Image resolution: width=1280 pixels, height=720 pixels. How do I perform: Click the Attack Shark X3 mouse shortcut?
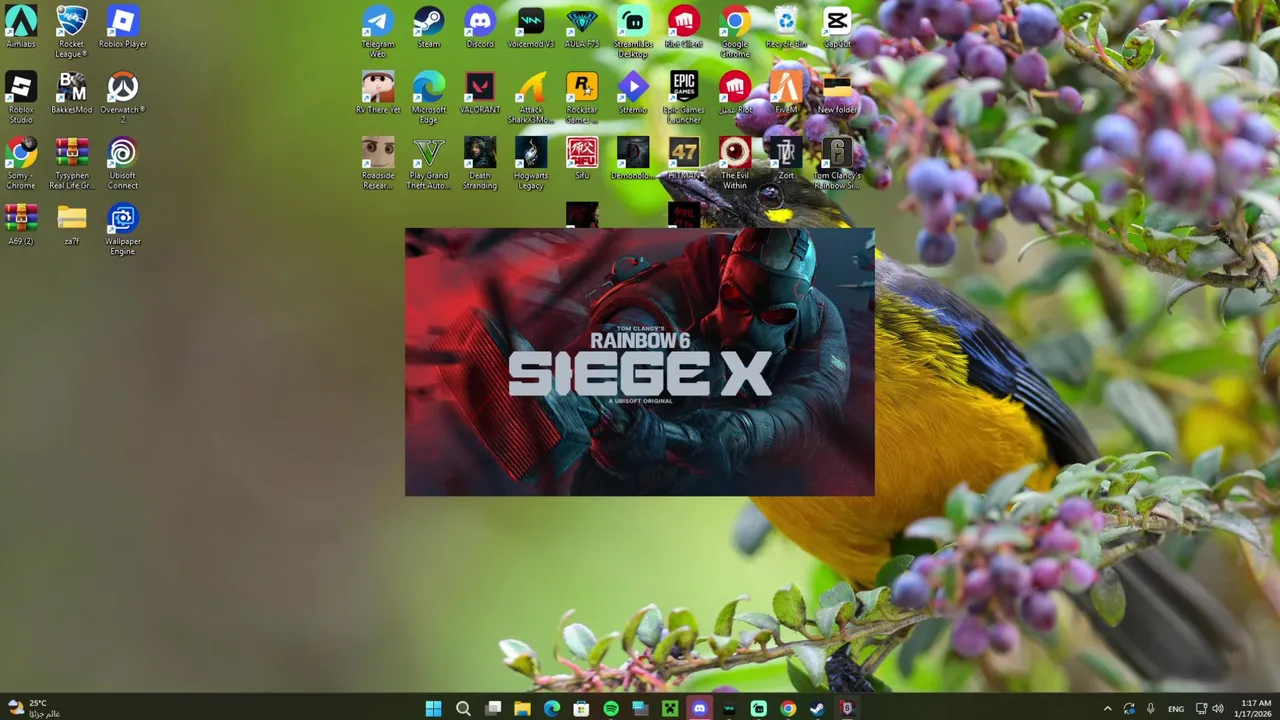coord(531,97)
